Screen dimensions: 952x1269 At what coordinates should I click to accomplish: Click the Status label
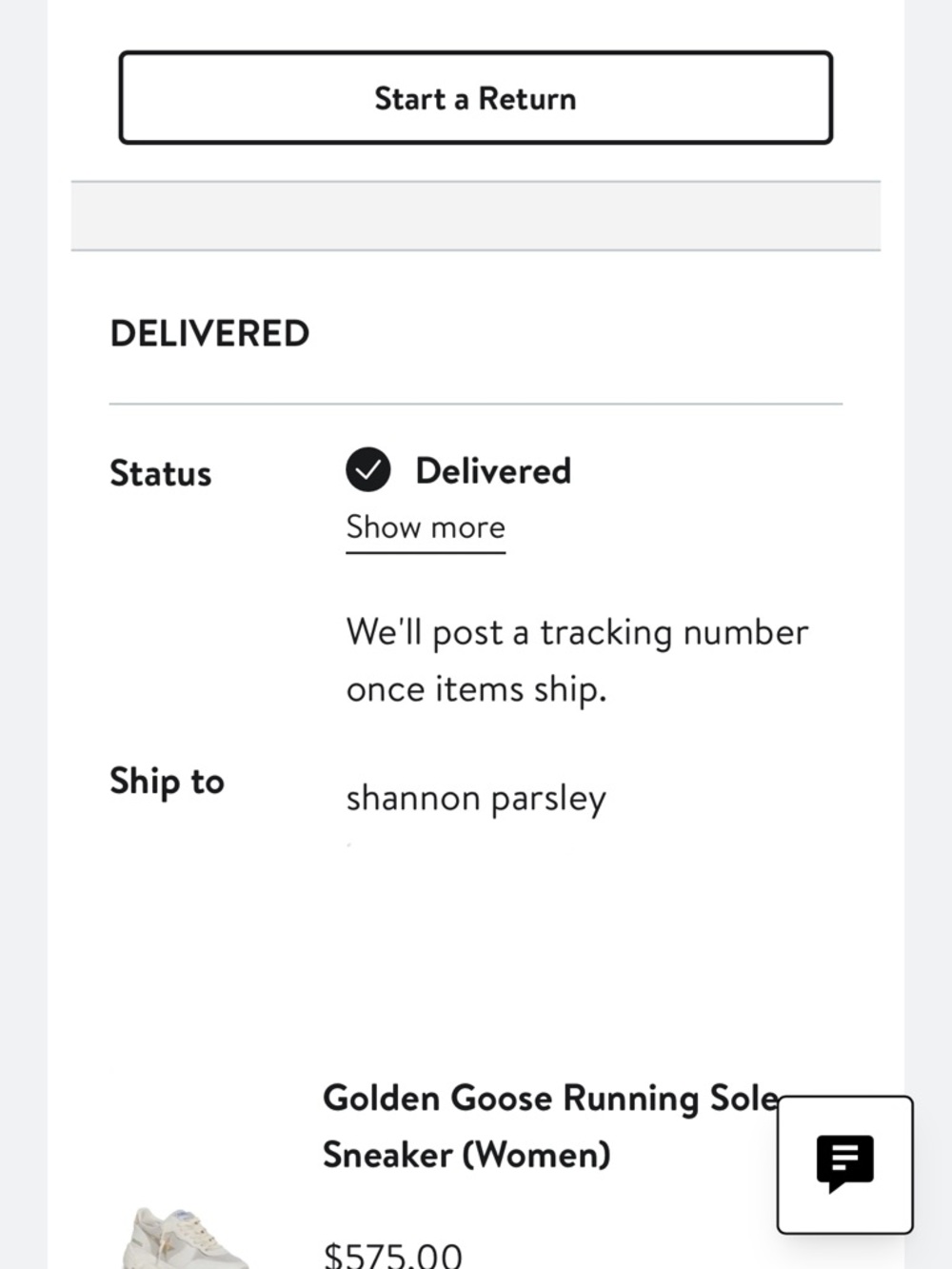pos(160,473)
